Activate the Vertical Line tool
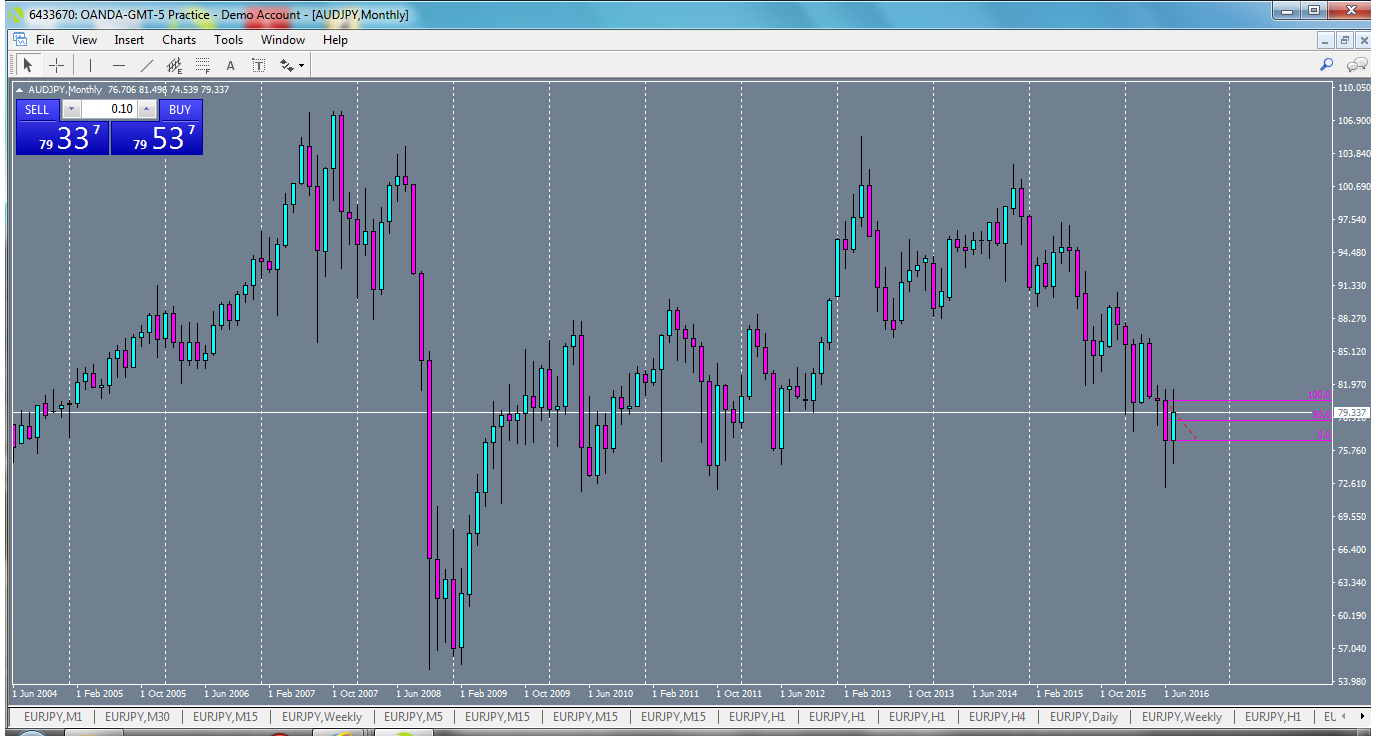The image size is (1382, 736). pyautogui.click(x=90, y=64)
